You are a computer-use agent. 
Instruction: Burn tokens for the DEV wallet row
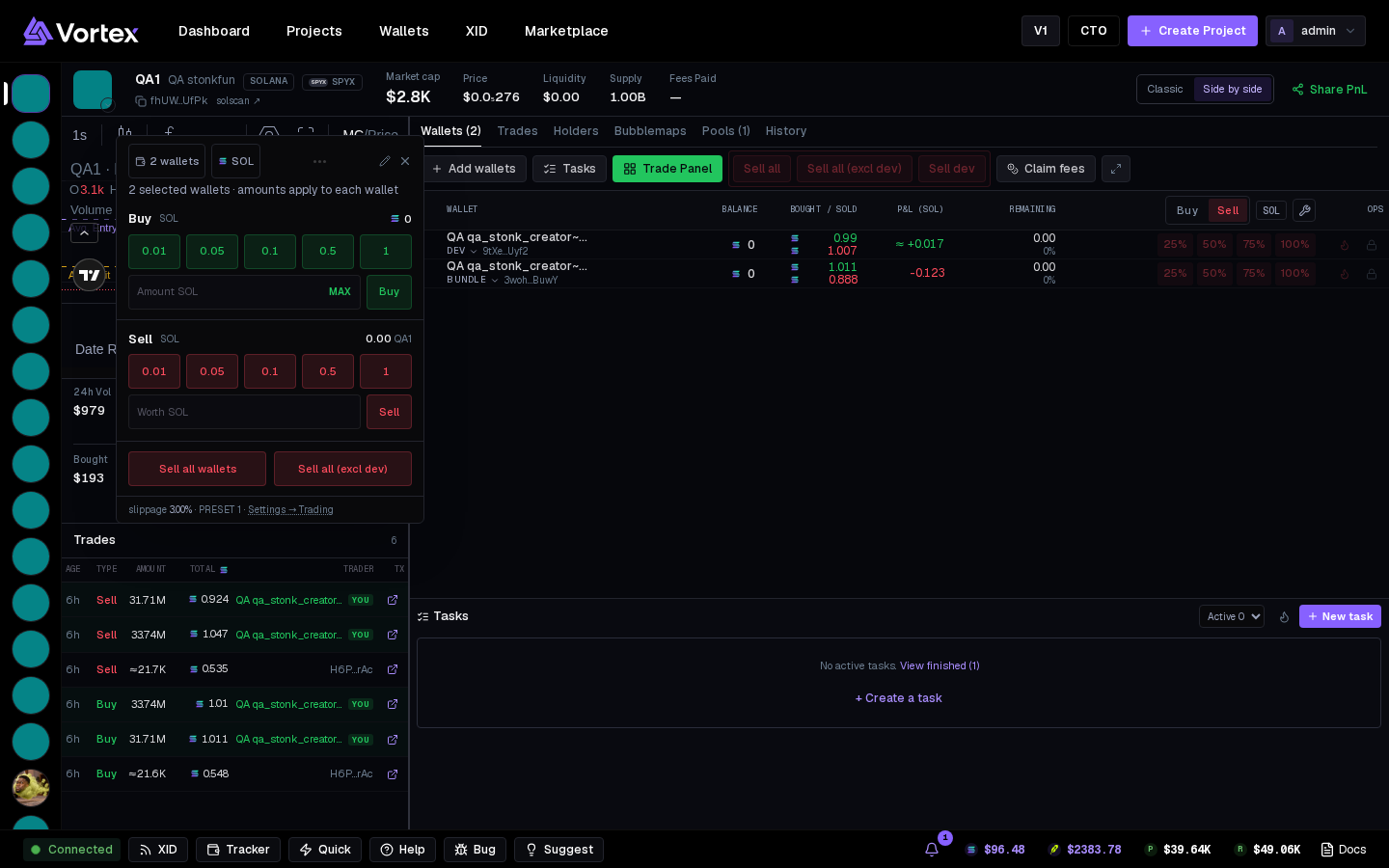1345,245
